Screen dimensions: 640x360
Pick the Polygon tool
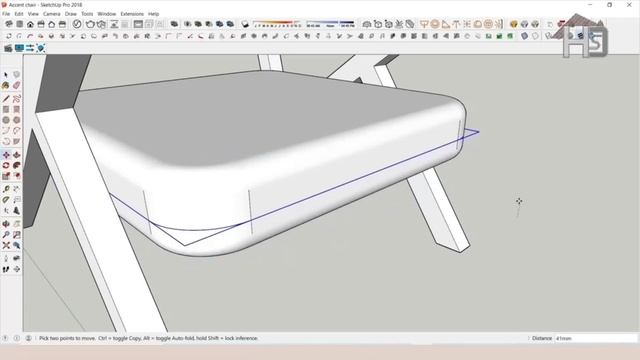16,120
